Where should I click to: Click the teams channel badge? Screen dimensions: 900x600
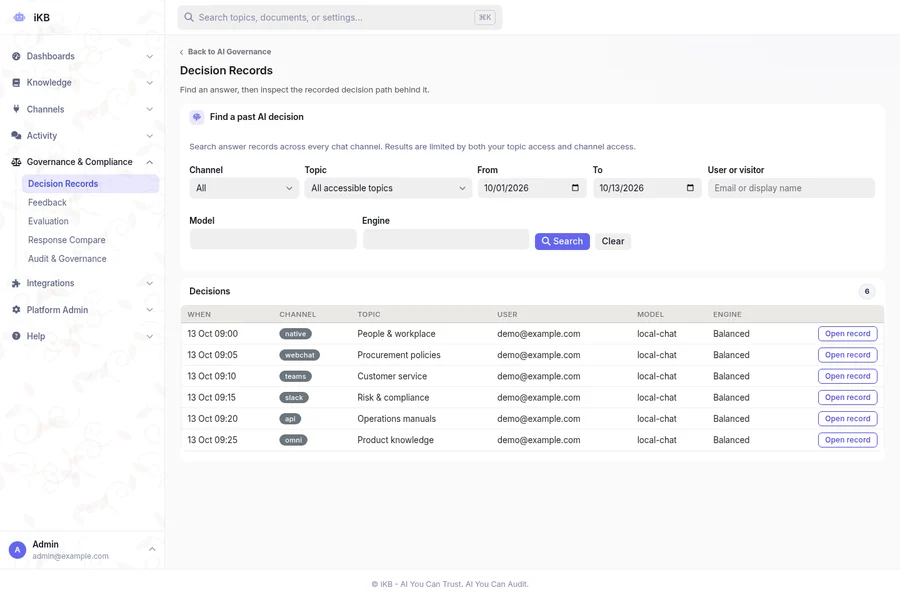(x=296, y=376)
